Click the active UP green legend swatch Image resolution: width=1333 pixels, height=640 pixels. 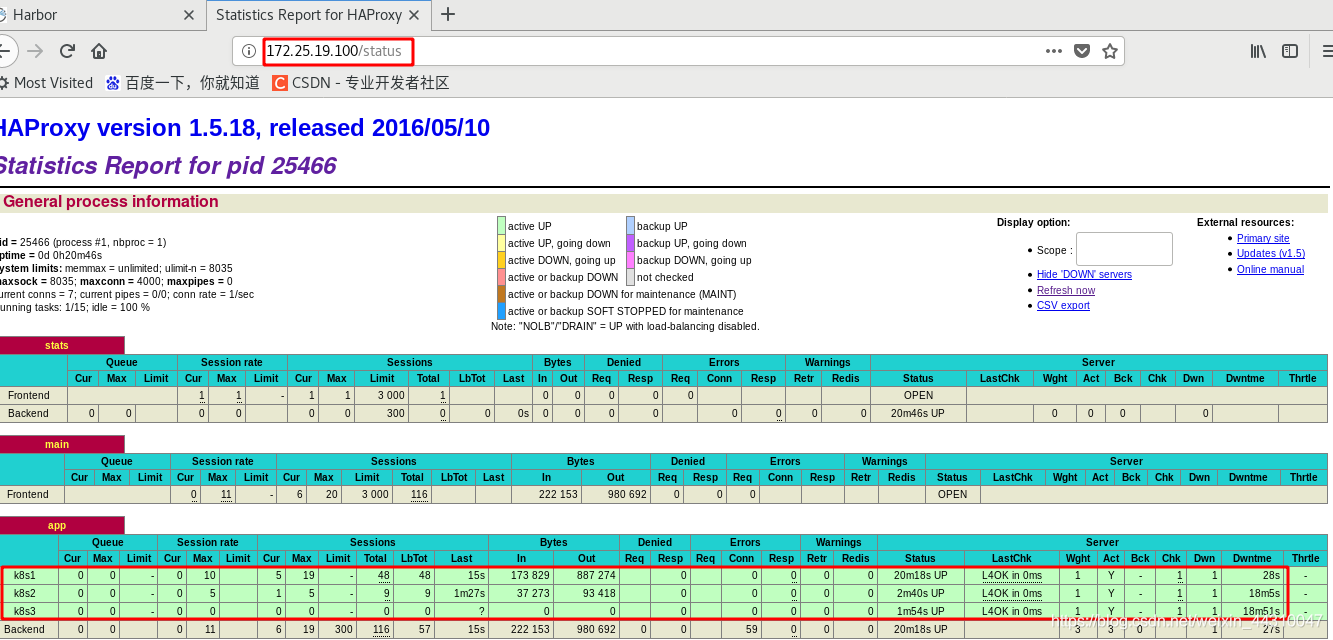coord(501,226)
